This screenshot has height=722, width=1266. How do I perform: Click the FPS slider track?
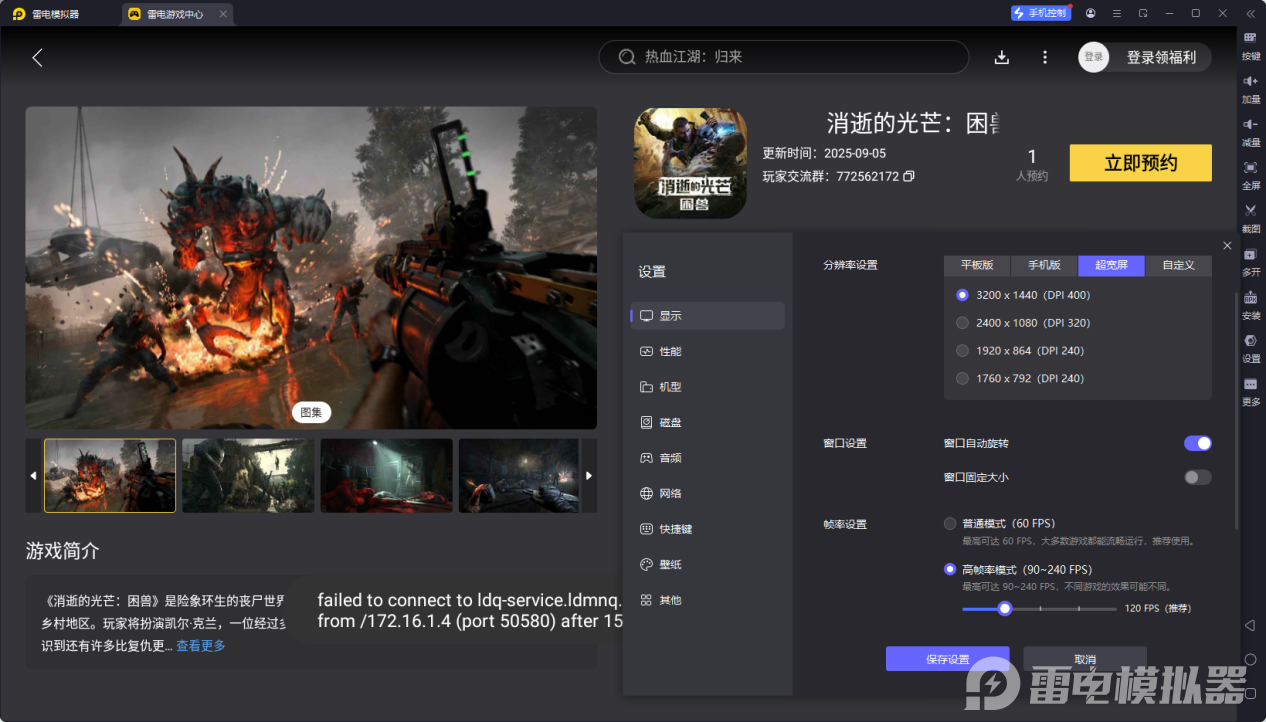1060,608
